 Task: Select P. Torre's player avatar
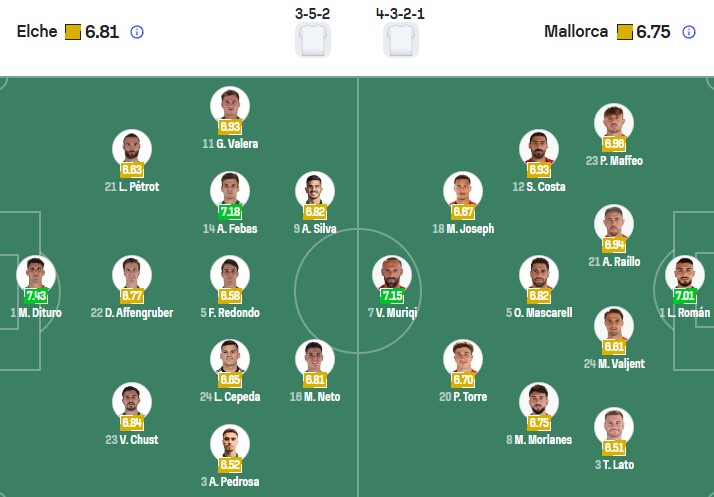click(x=463, y=358)
